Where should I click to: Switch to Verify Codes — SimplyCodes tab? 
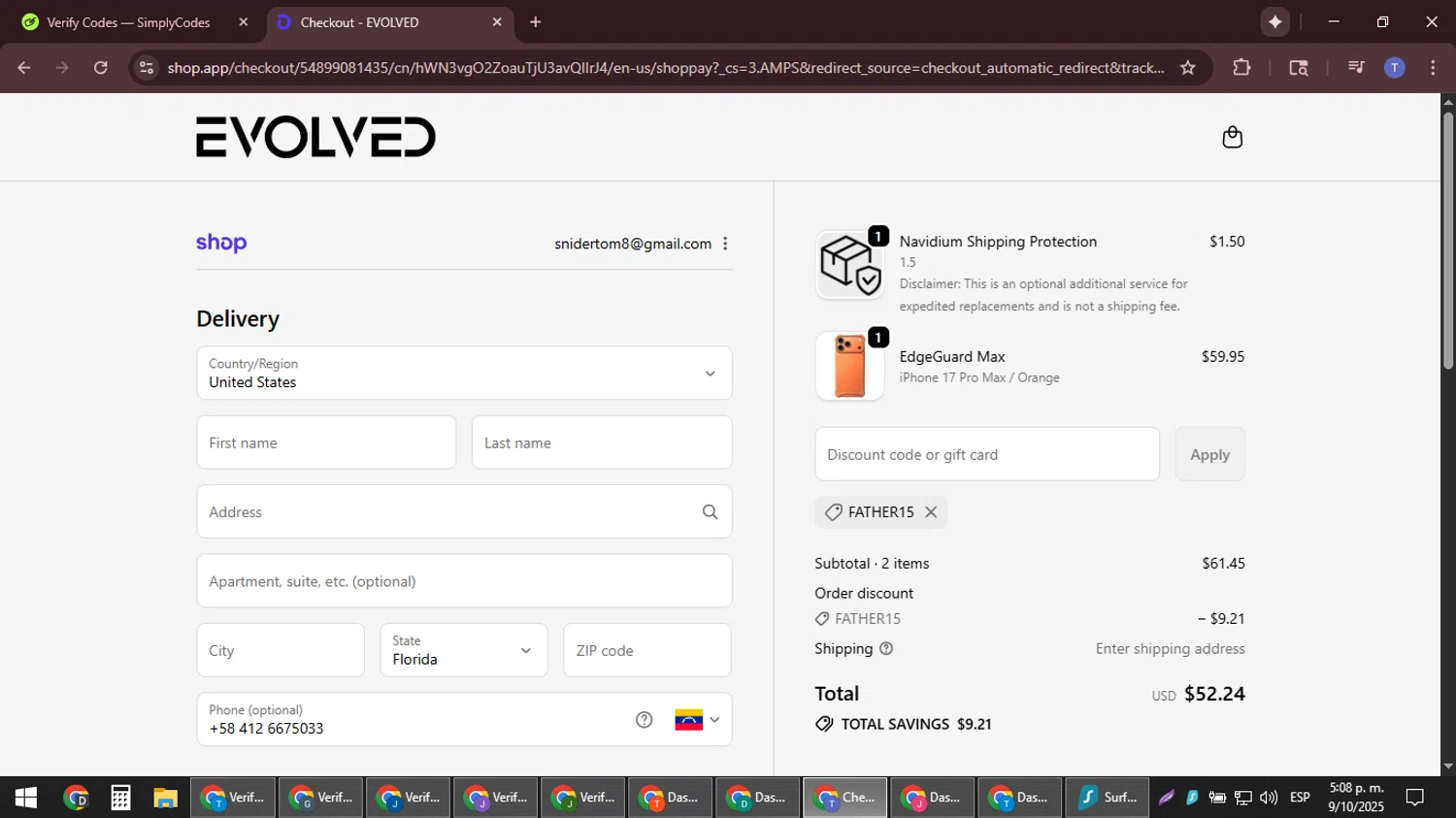129,22
